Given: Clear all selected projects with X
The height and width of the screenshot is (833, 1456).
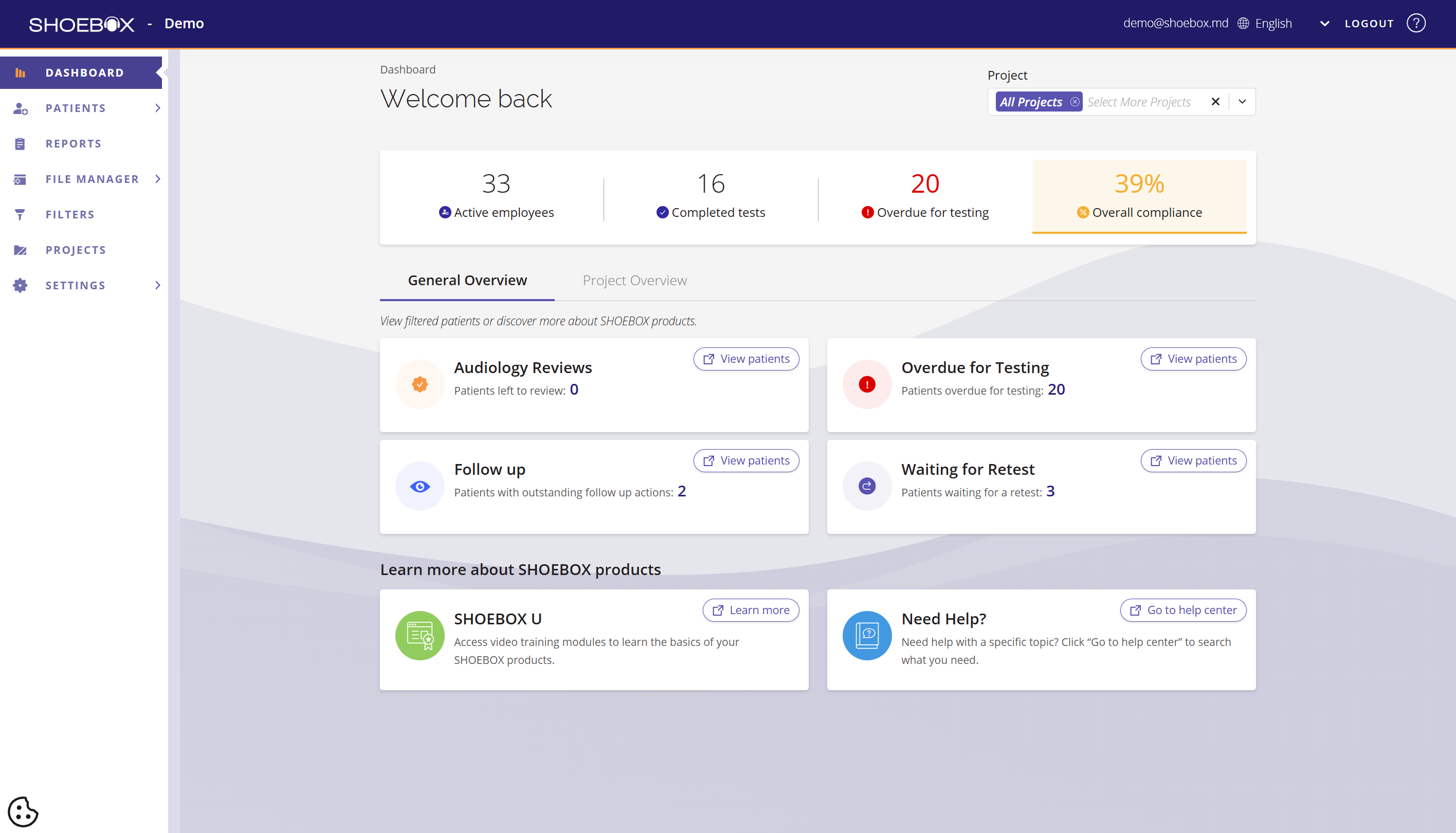Looking at the screenshot, I should (1215, 102).
